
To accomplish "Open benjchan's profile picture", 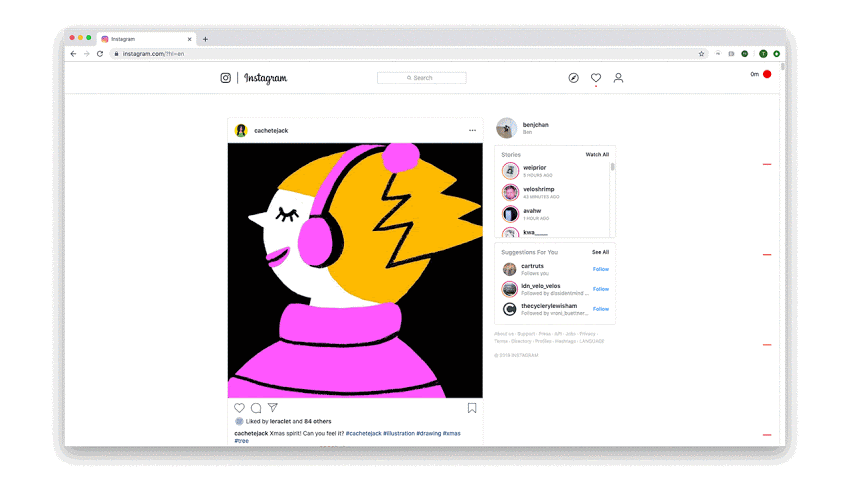I will tap(507, 128).
